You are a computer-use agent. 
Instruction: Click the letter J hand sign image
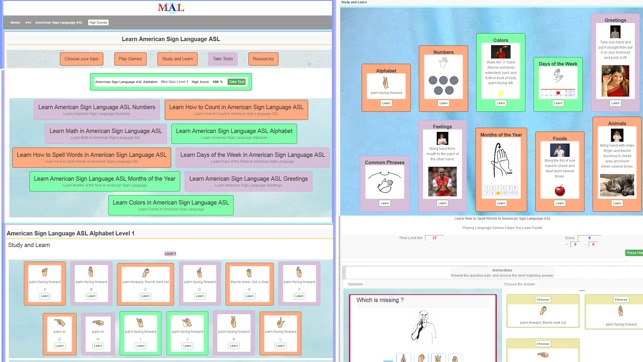(187, 322)
